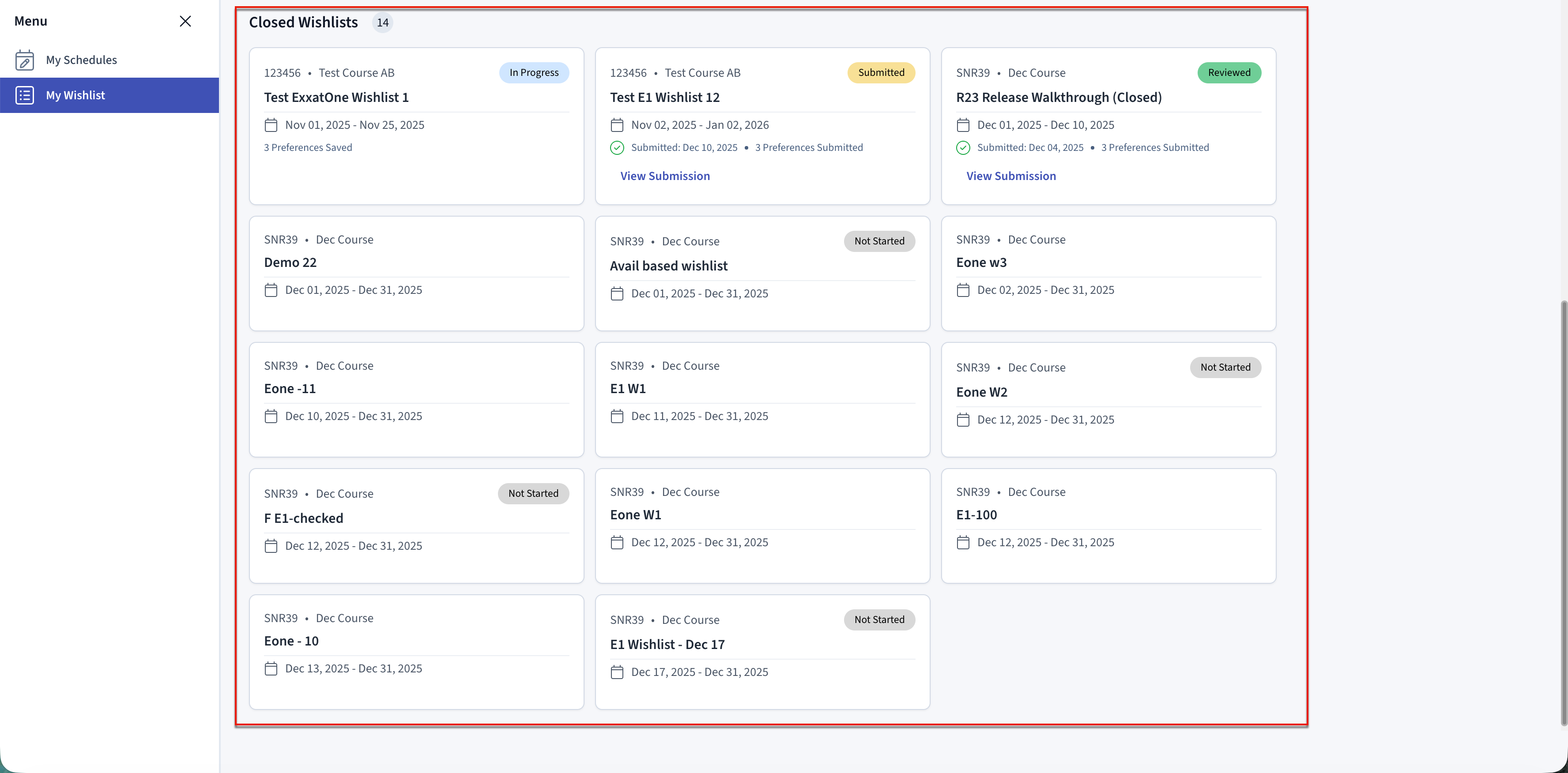
Task: Click green check icon on Test E1 Wishlist 12
Action: [617, 148]
